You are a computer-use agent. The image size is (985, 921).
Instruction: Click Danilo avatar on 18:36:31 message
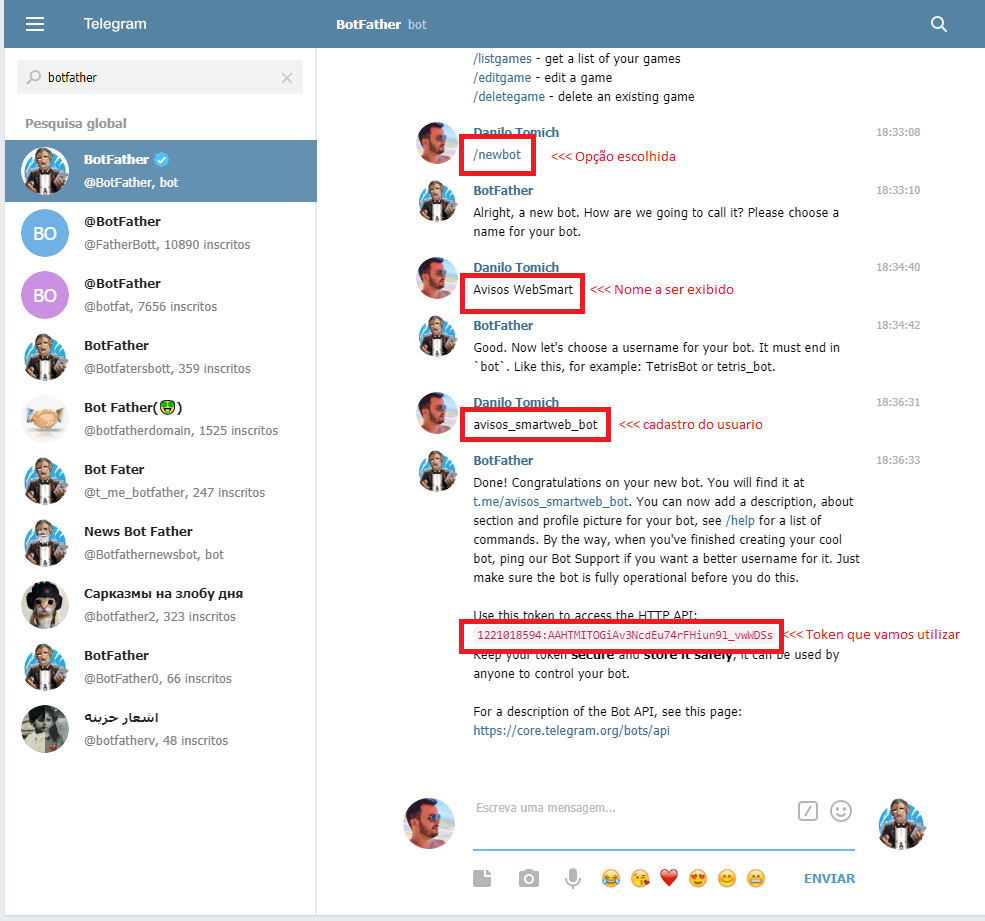tap(437, 413)
